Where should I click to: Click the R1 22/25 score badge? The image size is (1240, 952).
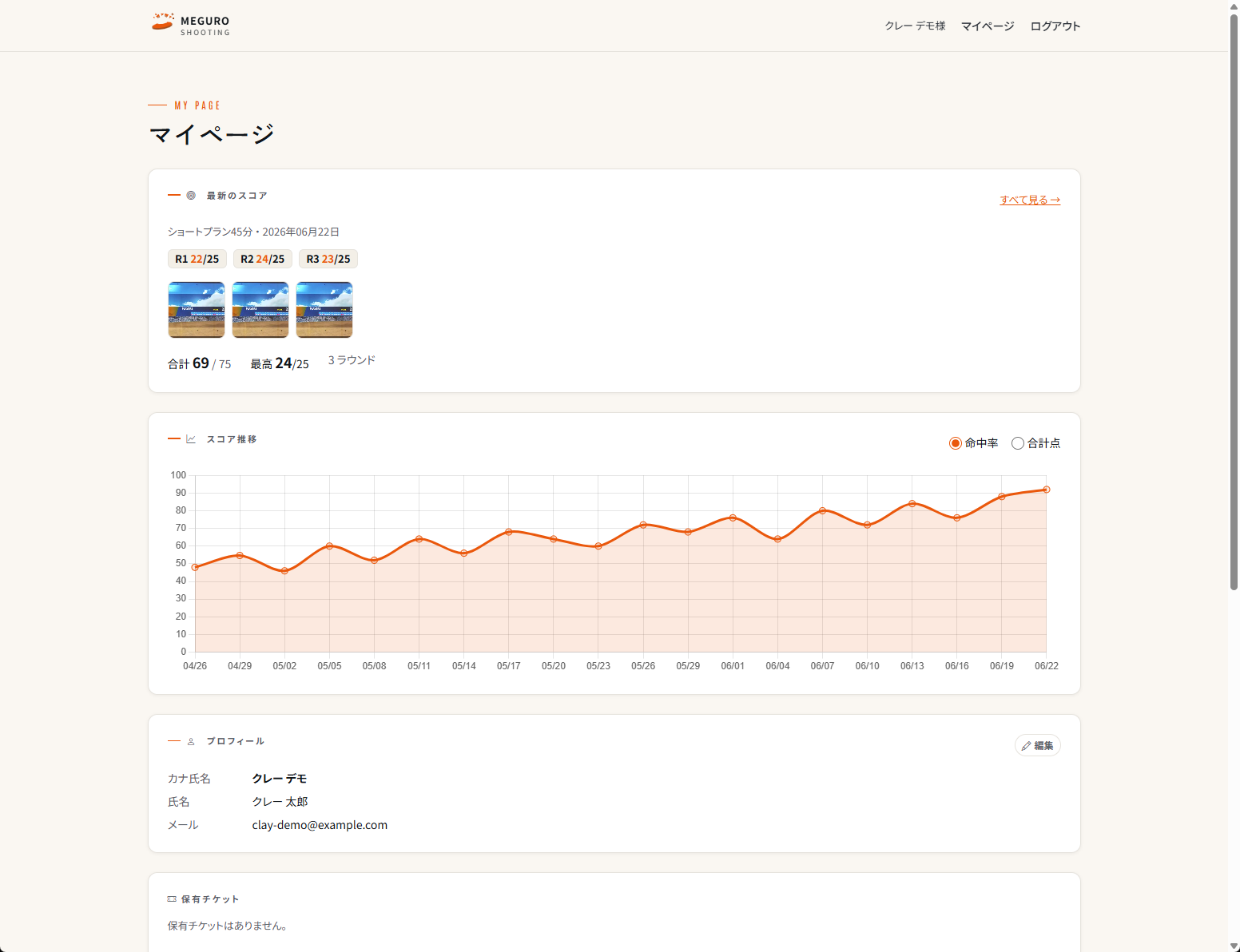point(197,259)
